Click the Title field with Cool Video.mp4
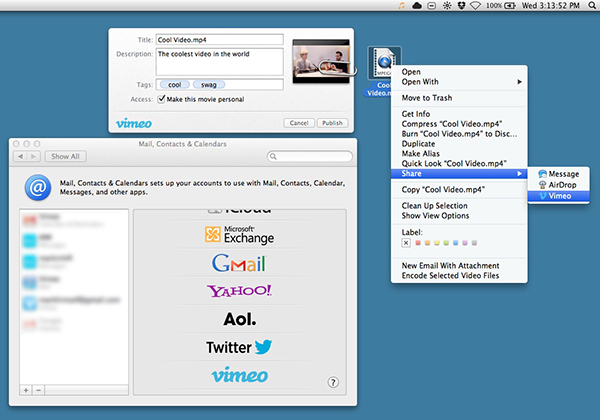This screenshot has width=600, height=420. point(220,40)
